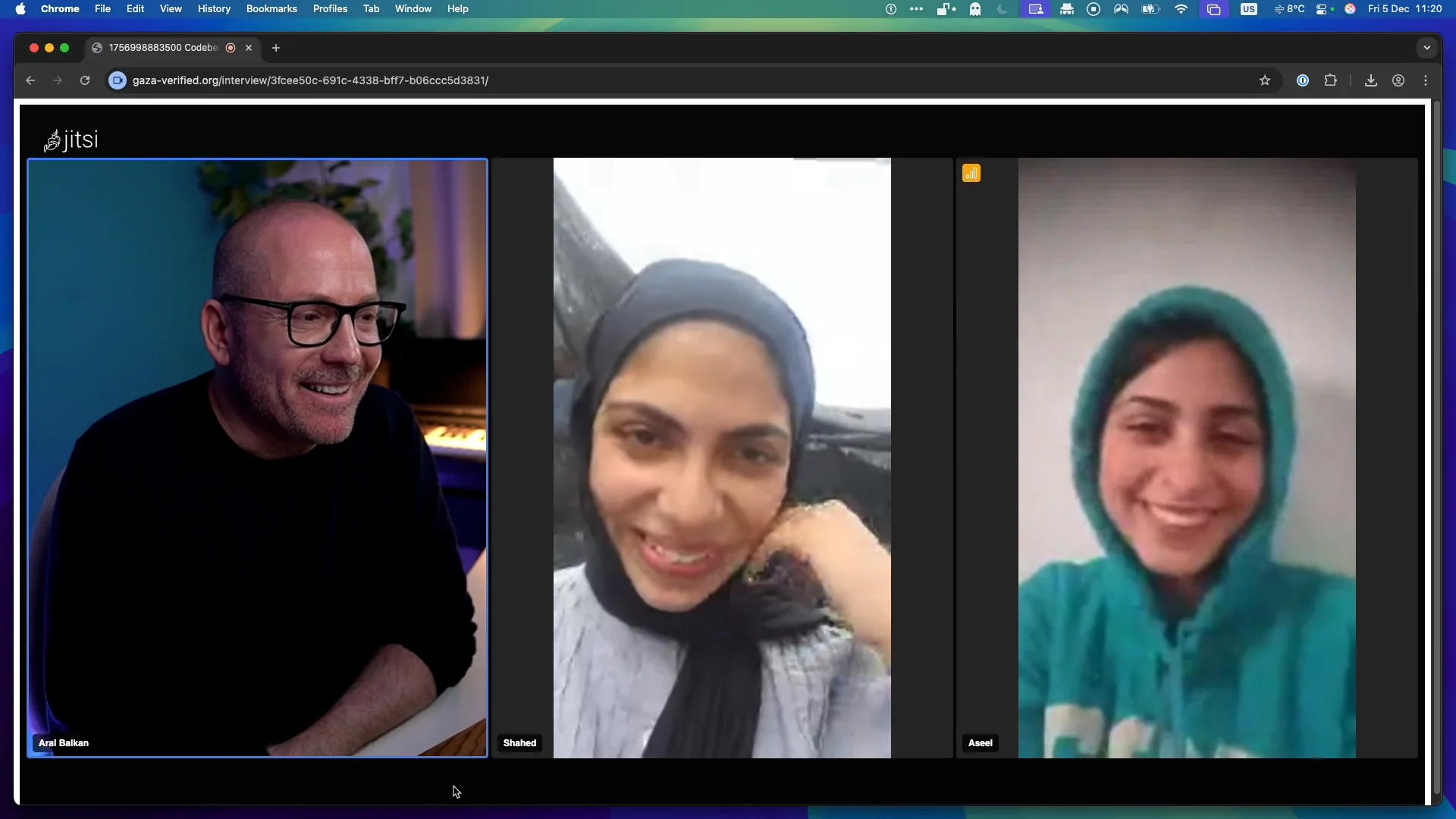The height and width of the screenshot is (819, 1456).
Task: Open the History menu
Action: tap(214, 9)
